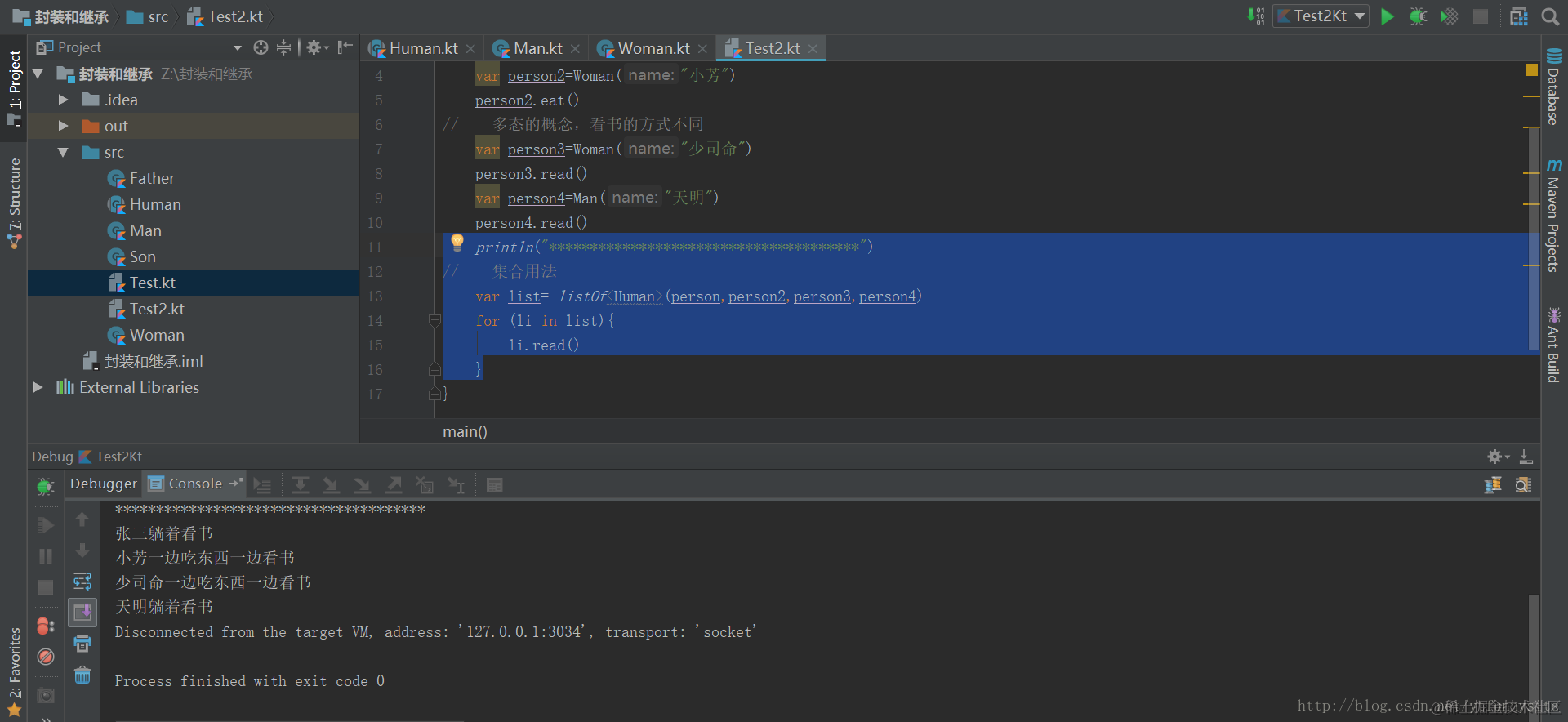This screenshot has height=722, width=1568.
Task: Click the light bulb intention icon on line 11
Action: pyautogui.click(x=457, y=243)
